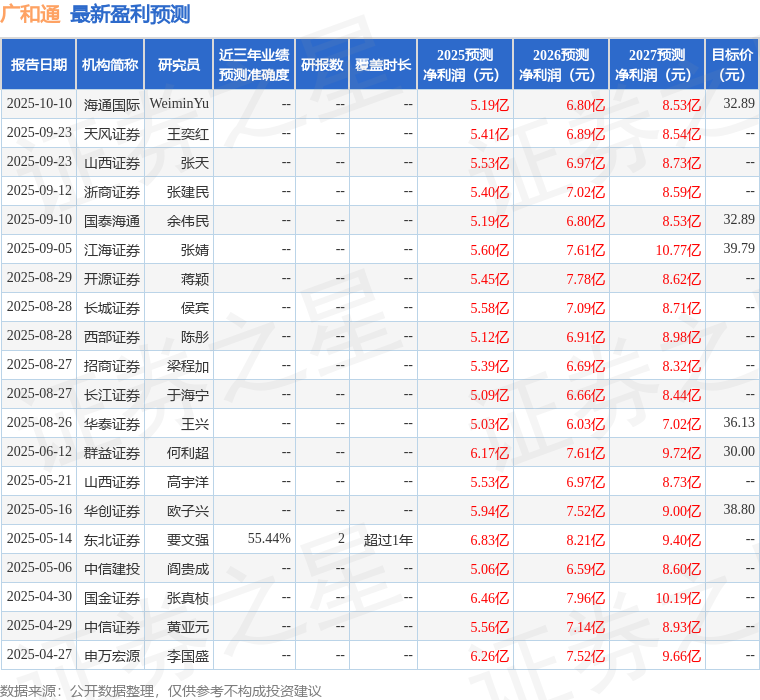The image size is (760, 700).
Task: Click the 8.98亿 2027 forecast value
Action: point(681,337)
